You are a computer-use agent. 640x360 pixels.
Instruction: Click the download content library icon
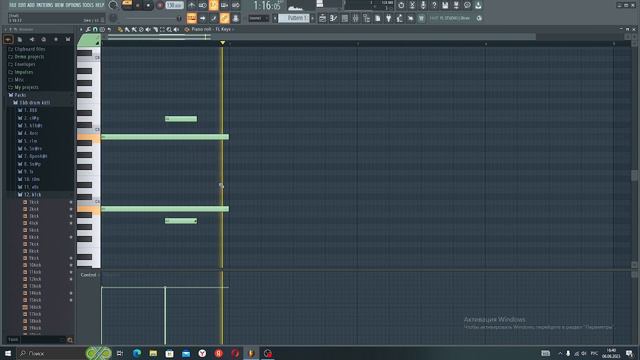click(478, 5)
